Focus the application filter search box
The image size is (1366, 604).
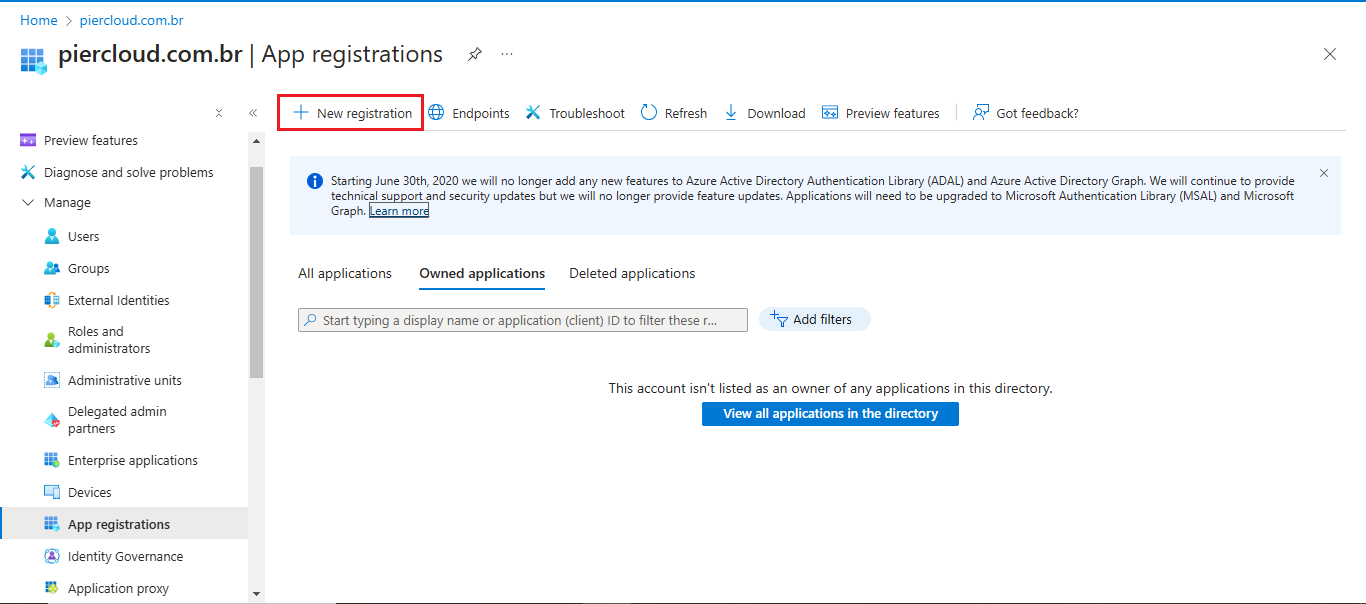(x=523, y=320)
